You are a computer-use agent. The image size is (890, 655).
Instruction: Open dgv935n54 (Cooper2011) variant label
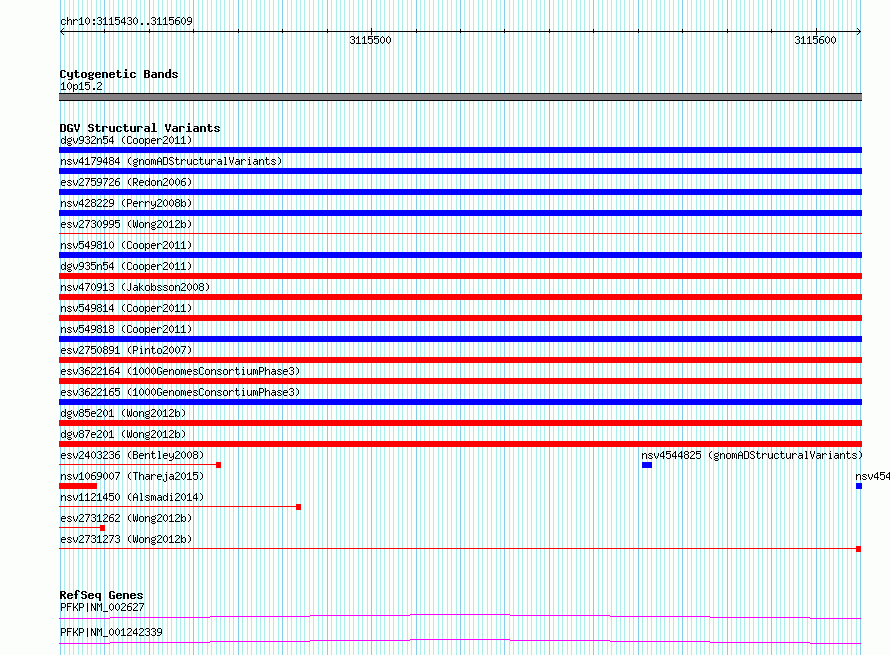pyautogui.click(x=126, y=266)
